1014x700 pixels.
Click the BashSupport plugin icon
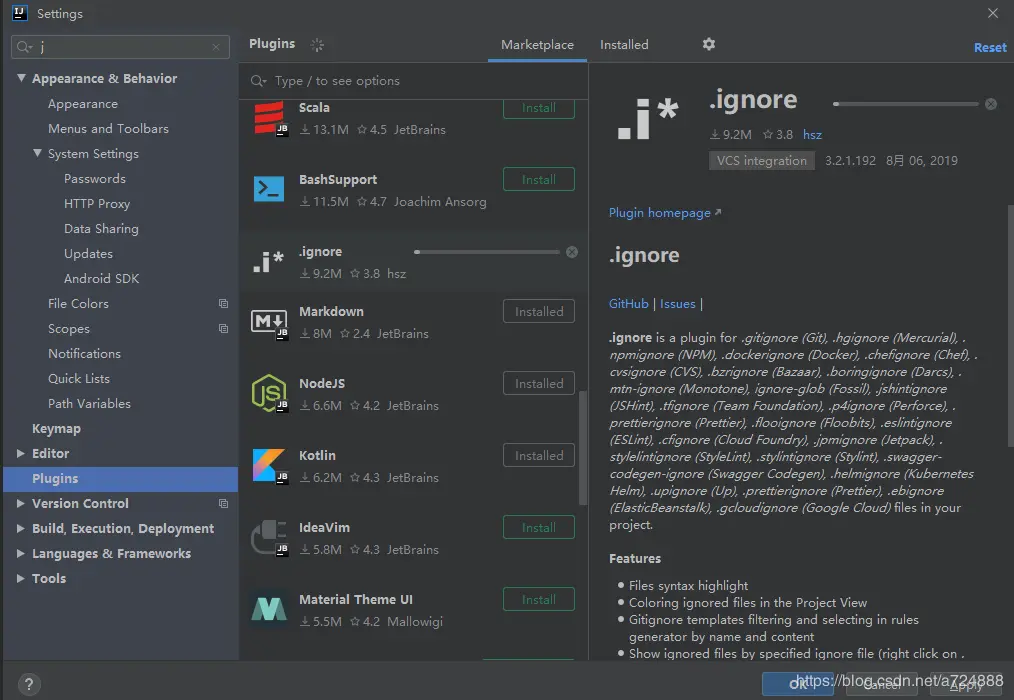[269, 189]
